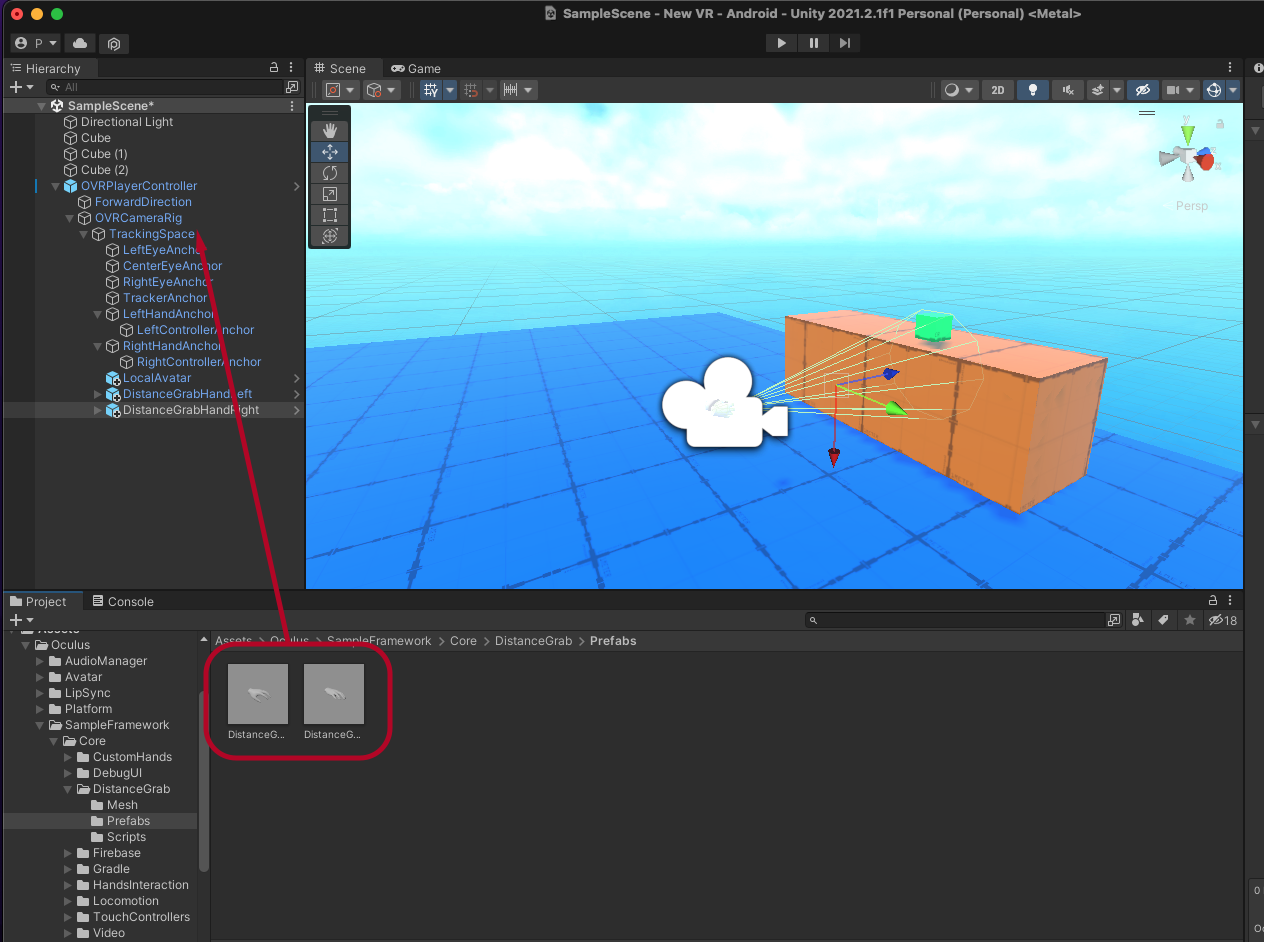Viewport: 1264px width, 942px height.
Task: Click the Hierarchy search field
Action: click(x=165, y=87)
